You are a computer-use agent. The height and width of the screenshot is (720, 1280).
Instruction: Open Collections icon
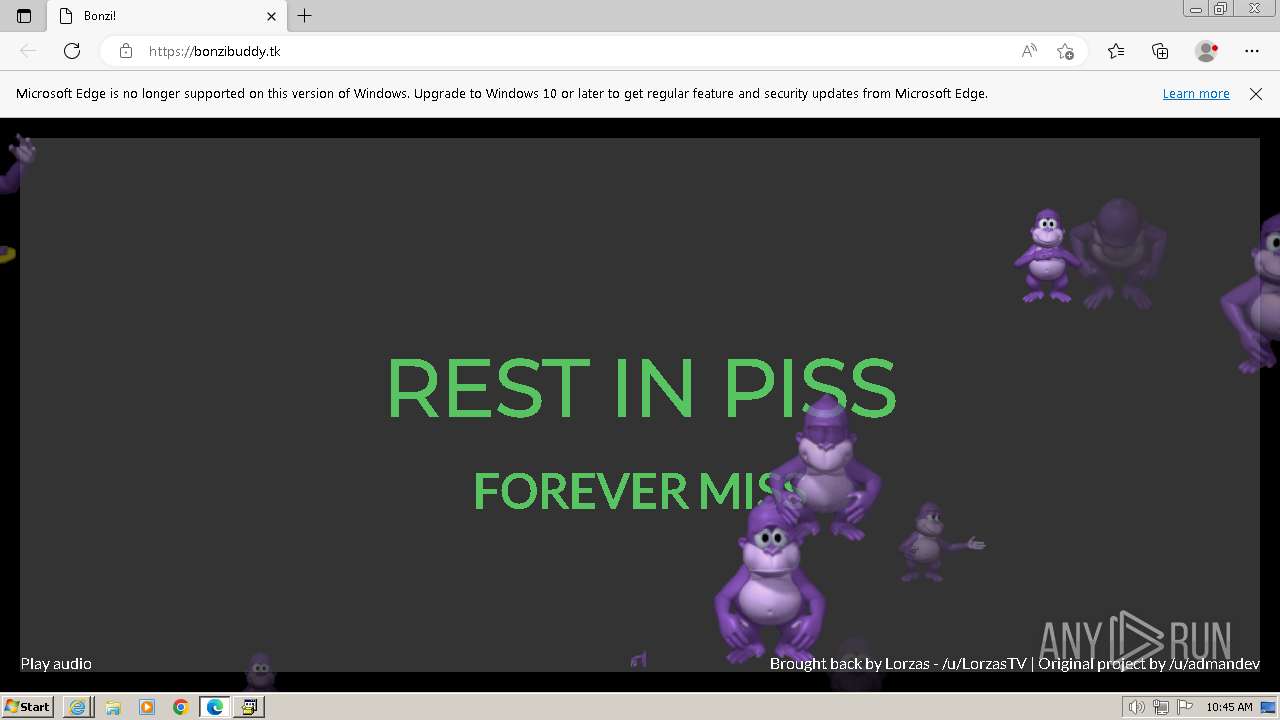coord(1160,51)
